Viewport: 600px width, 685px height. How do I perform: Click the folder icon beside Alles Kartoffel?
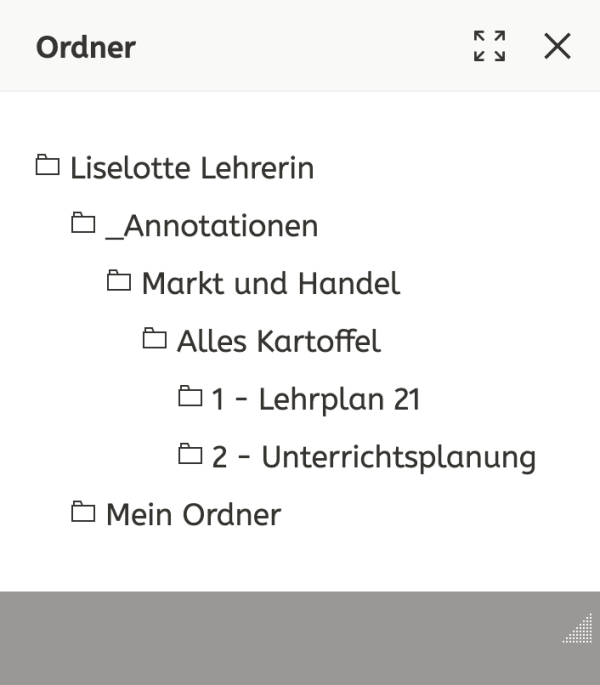click(155, 338)
